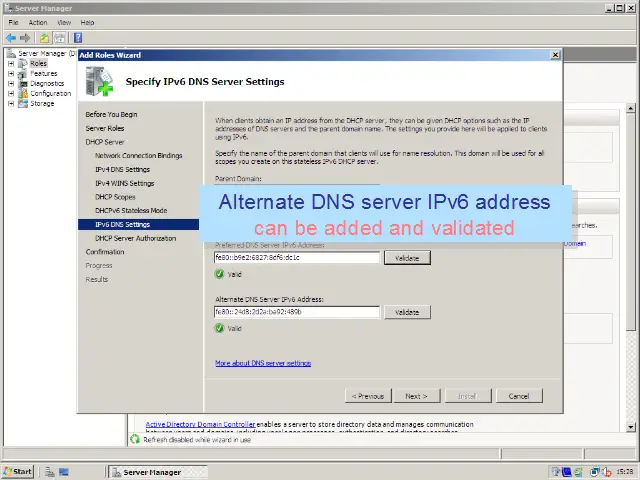This screenshot has width=640, height=480.
Task: Open the View menu
Action: click(64, 22)
